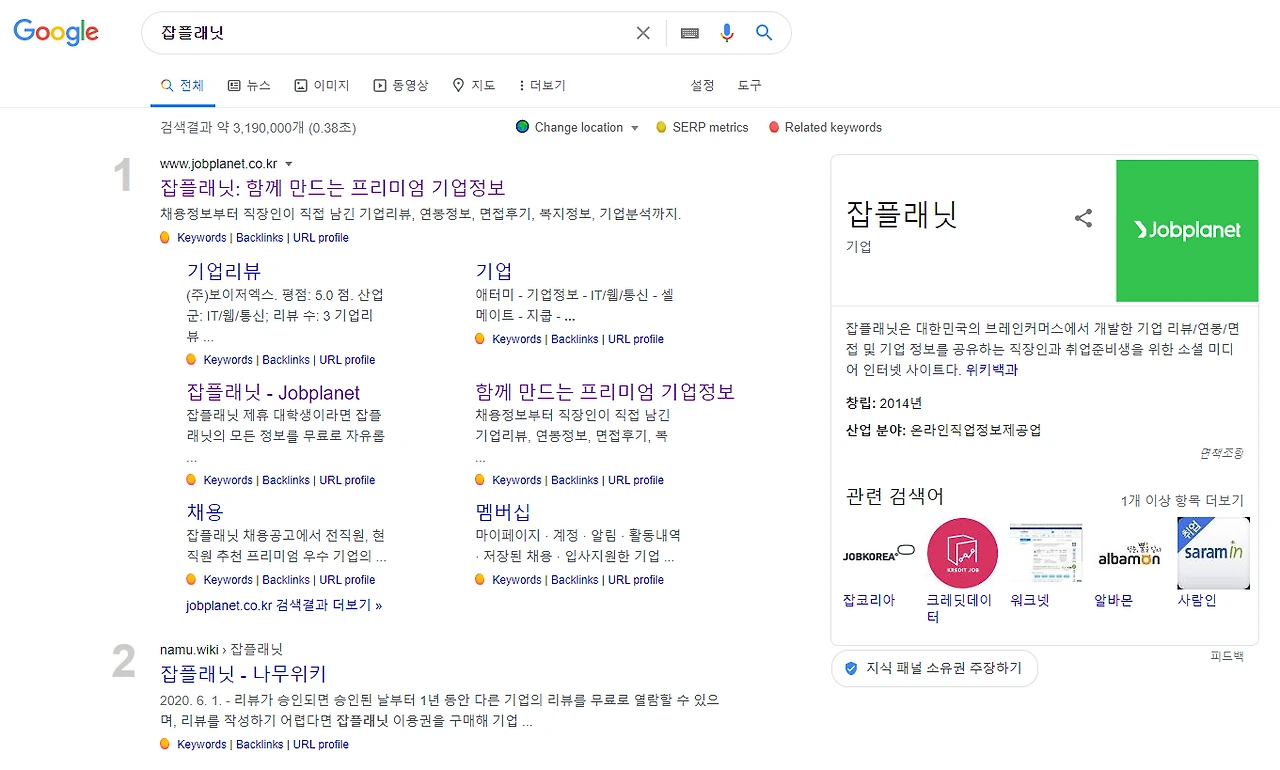This screenshot has width=1280, height=770.
Task: Switch to the 지도 tab
Action: (x=474, y=86)
